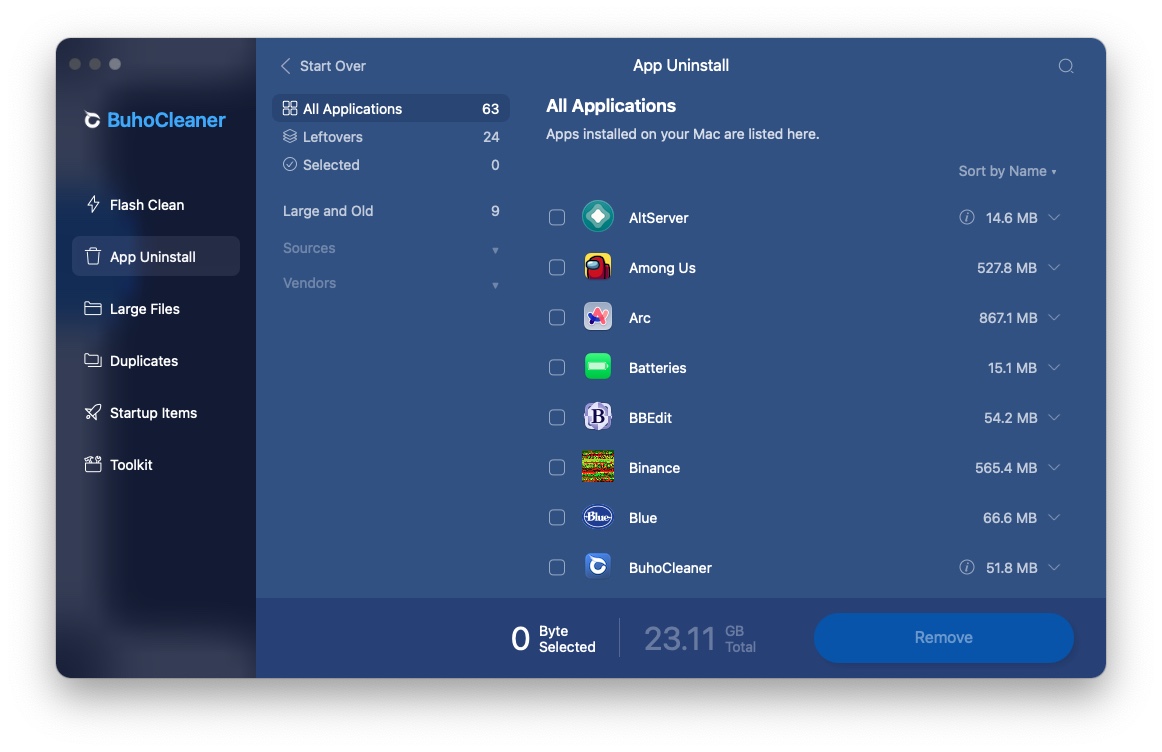Click the BBEdit app name
This screenshot has width=1162, height=752.
(x=650, y=418)
